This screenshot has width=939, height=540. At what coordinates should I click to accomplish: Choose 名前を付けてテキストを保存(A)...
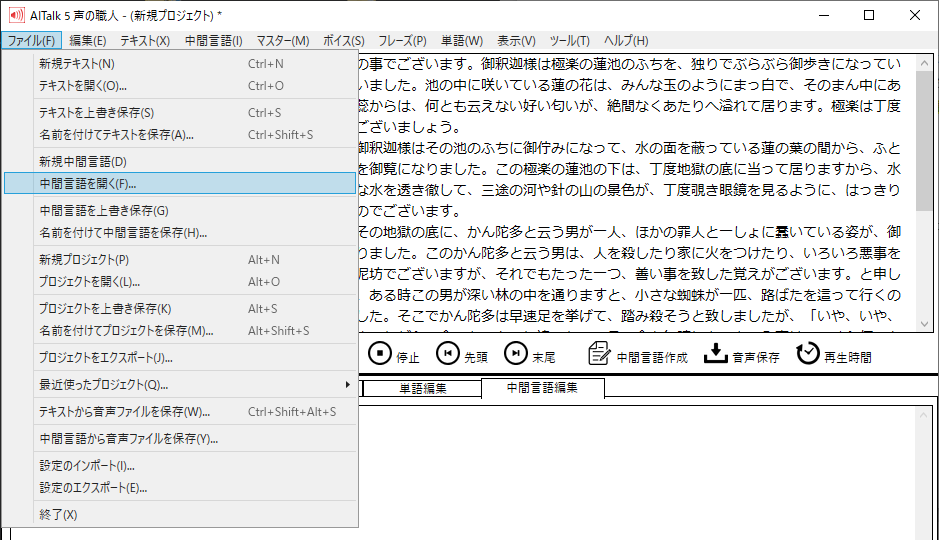click(x=180, y=135)
